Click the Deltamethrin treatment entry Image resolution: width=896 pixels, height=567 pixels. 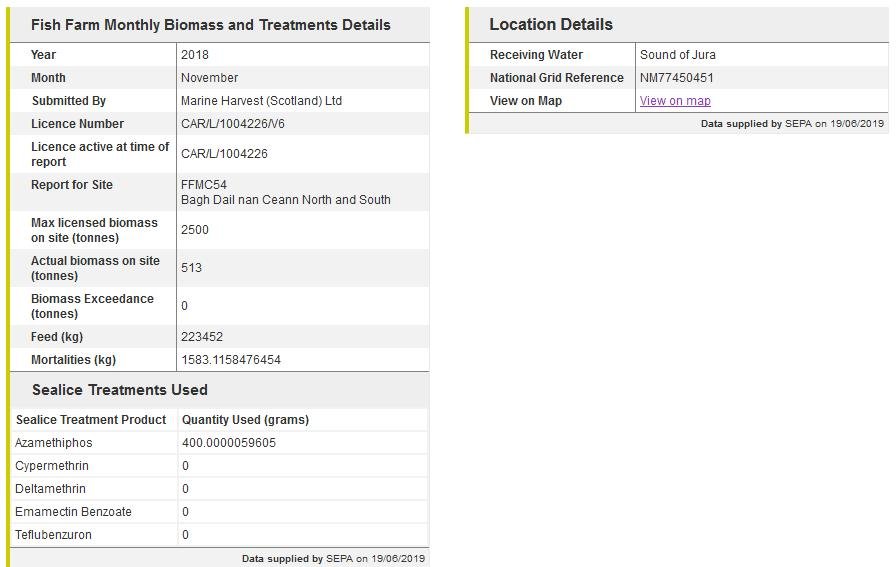point(51,489)
